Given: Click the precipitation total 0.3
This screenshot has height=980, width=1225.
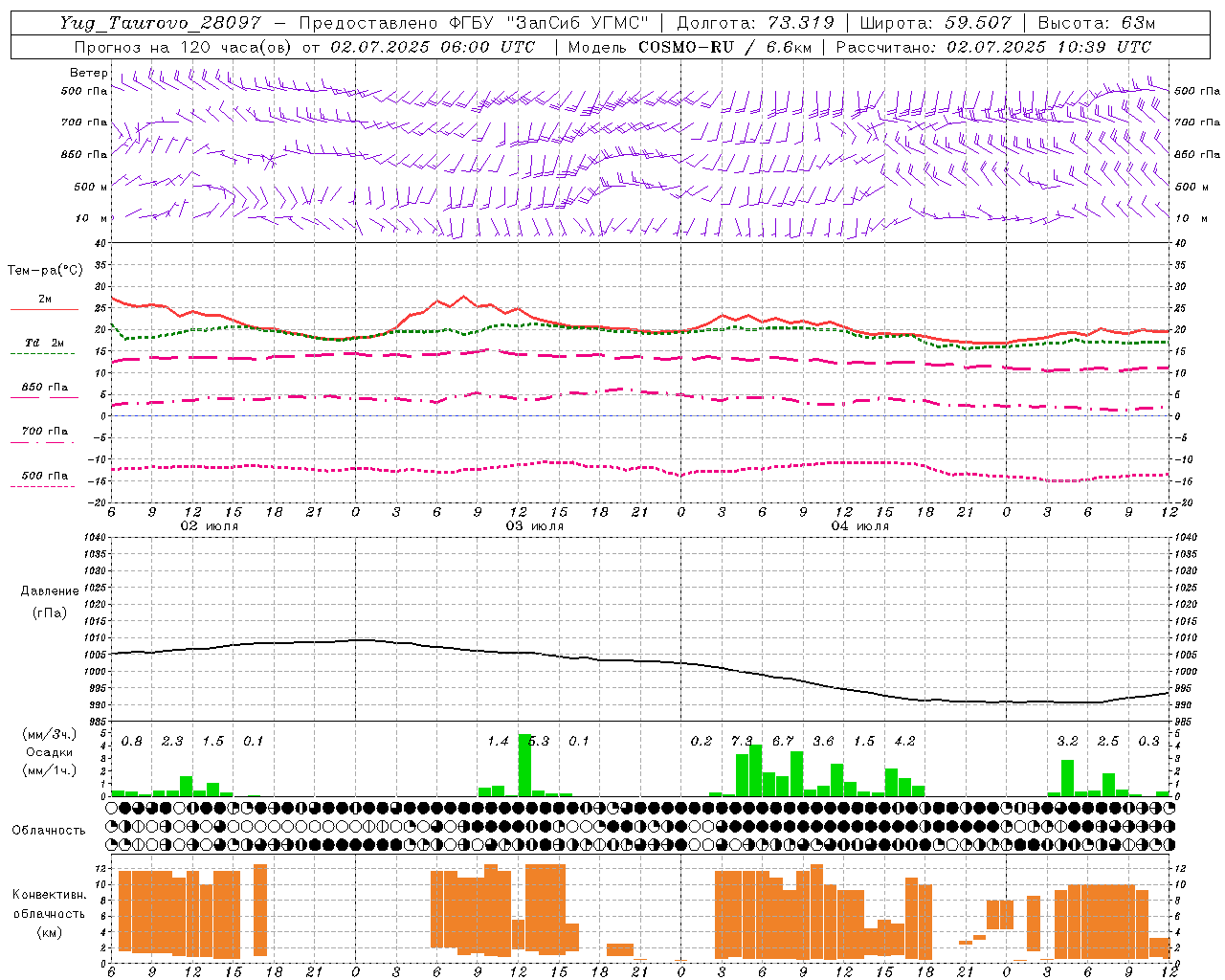Looking at the screenshot, I should pyautogui.click(x=1148, y=742).
